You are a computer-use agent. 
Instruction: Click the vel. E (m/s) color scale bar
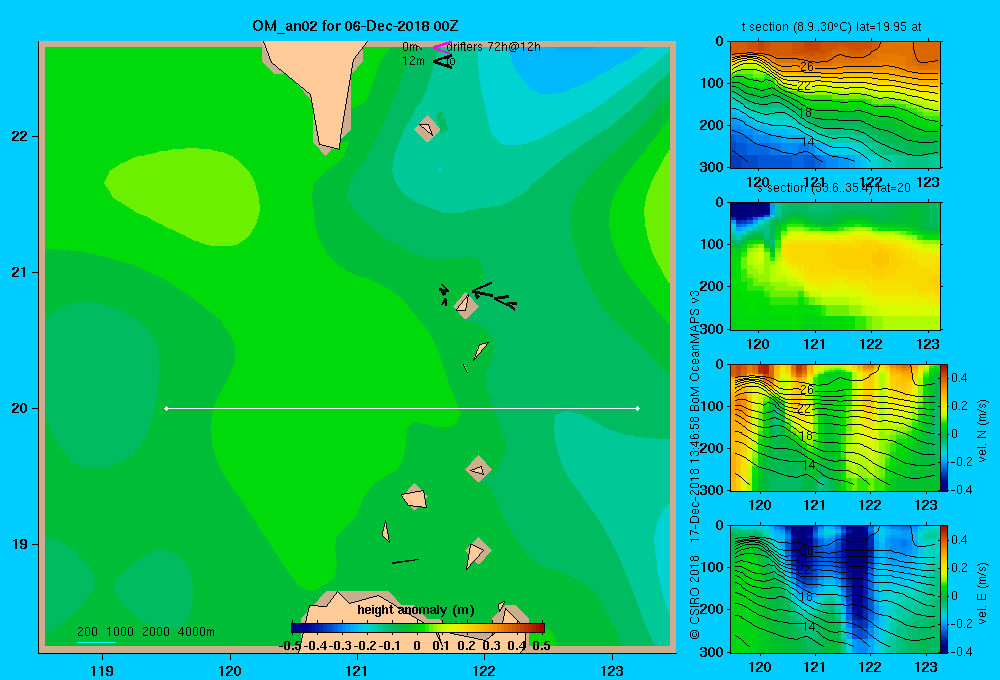[x=945, y=589]
